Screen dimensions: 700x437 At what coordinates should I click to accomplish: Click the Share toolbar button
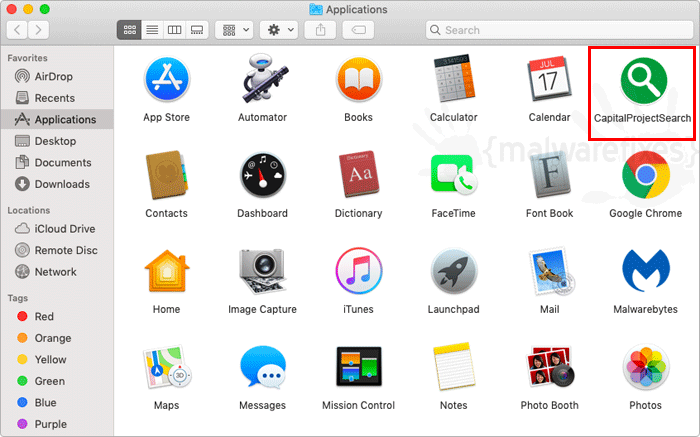click(x=321, y=30)
